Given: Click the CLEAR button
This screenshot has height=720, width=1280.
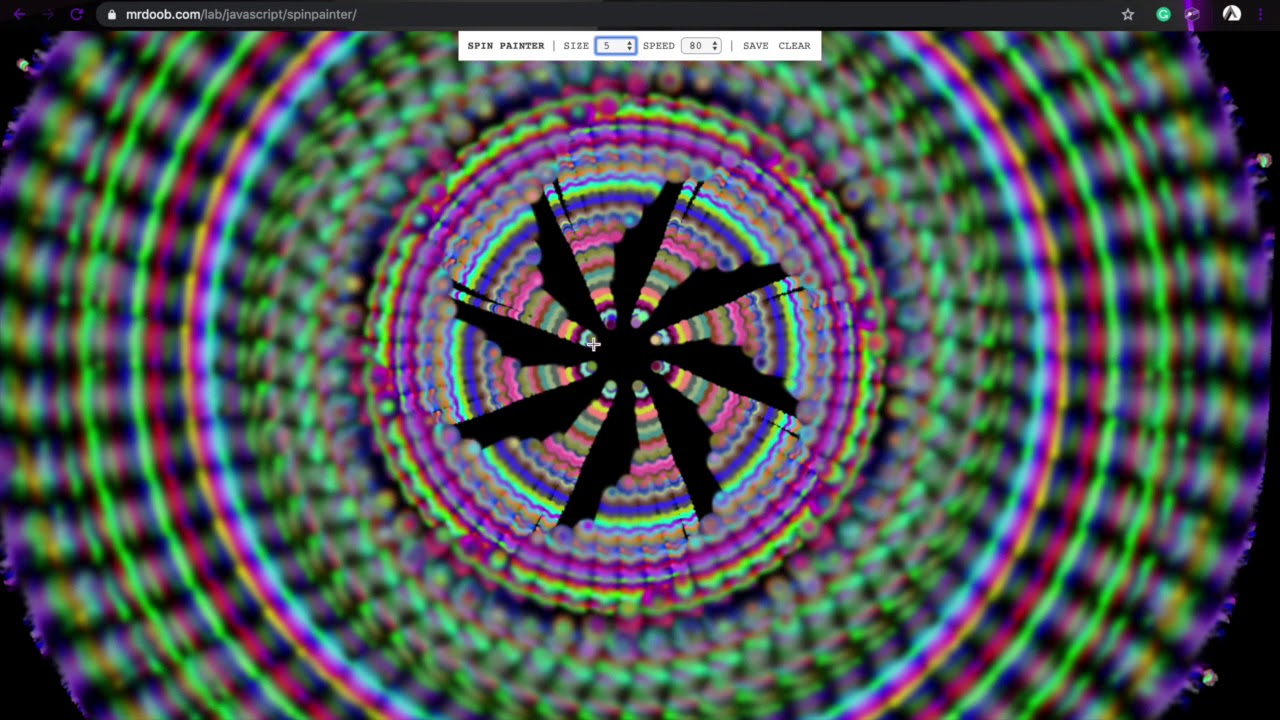Looking at the screenshot, I should [794, 45].
